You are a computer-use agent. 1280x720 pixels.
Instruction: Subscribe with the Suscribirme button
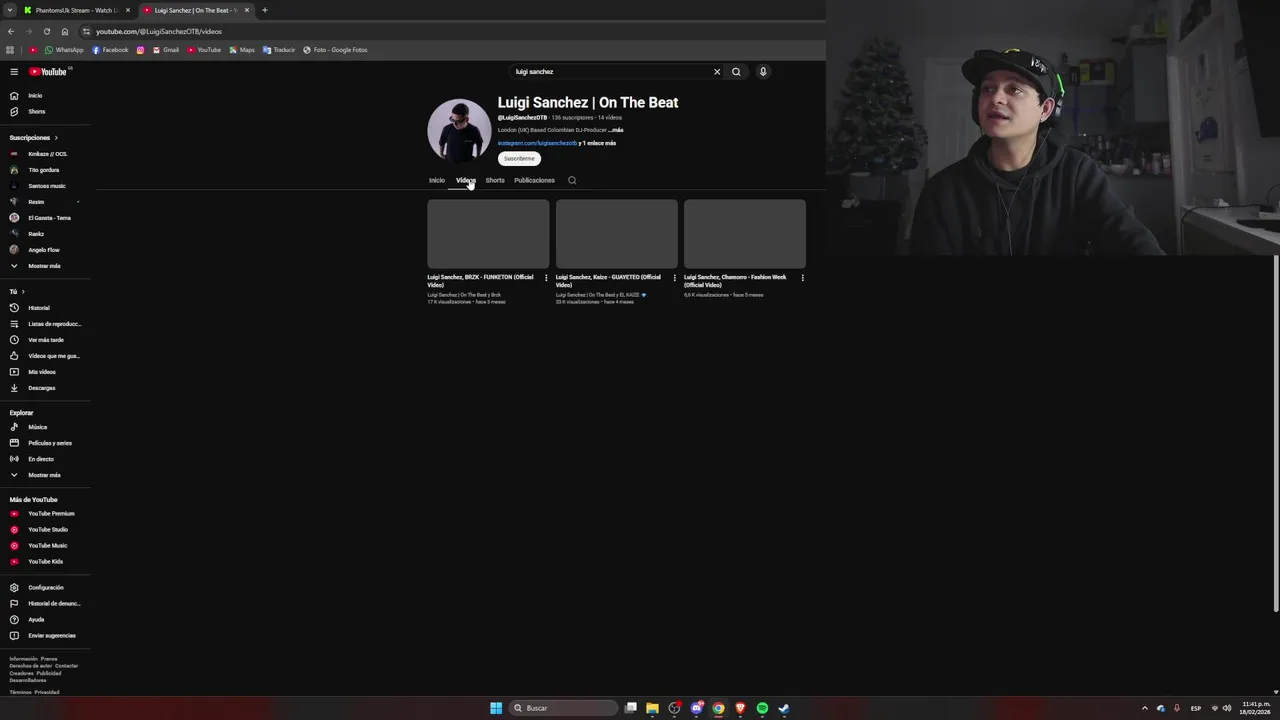tap(519, 158)
